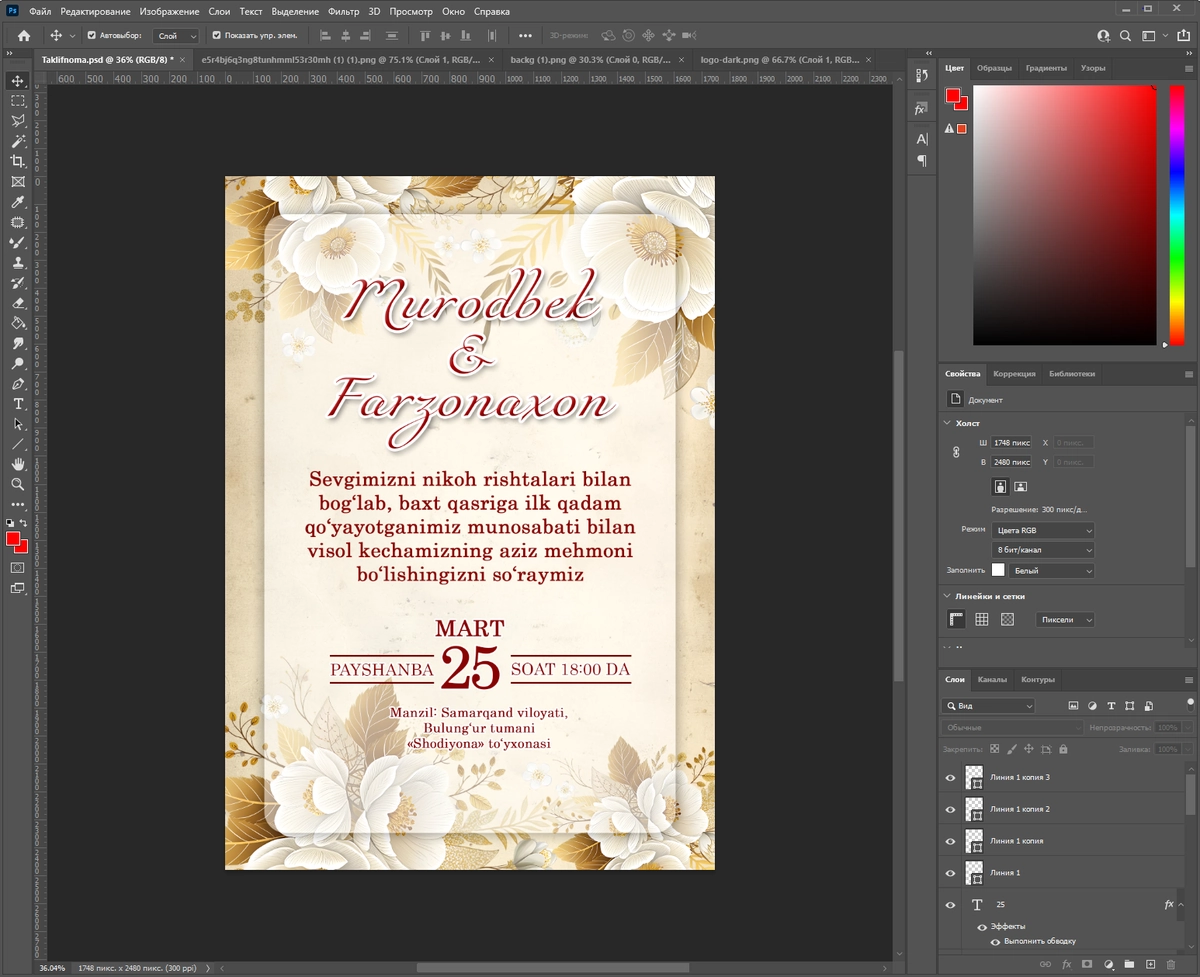Viewport: 1200px width, 977px height.
Task: Toggle visibility of «Линия 1 копия 3»
Action: 950,778
